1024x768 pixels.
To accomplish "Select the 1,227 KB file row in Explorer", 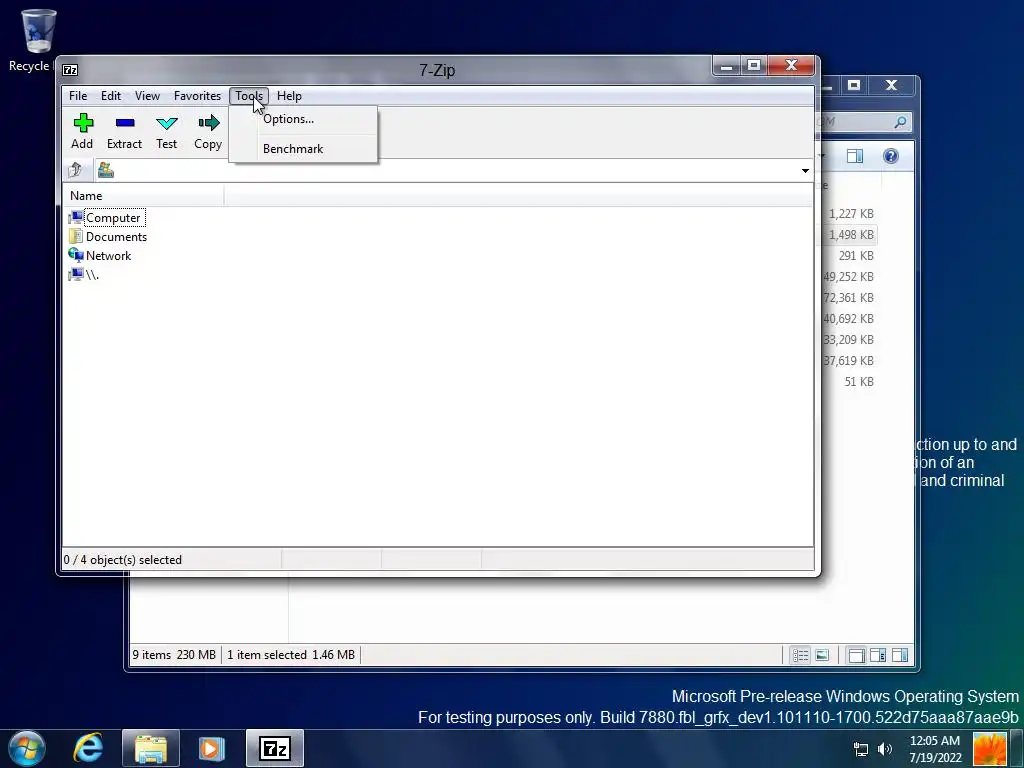I will [x=849, y=214].
